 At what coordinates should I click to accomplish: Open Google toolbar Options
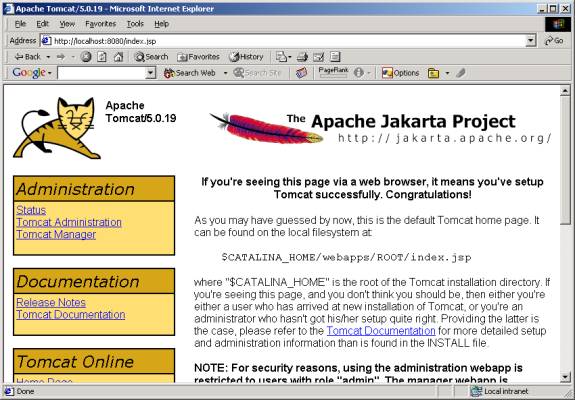click(x=400, y=73)
